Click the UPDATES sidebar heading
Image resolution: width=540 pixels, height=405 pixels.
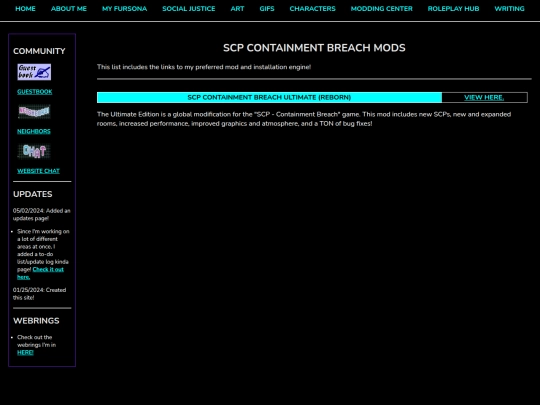click(33, 194)
